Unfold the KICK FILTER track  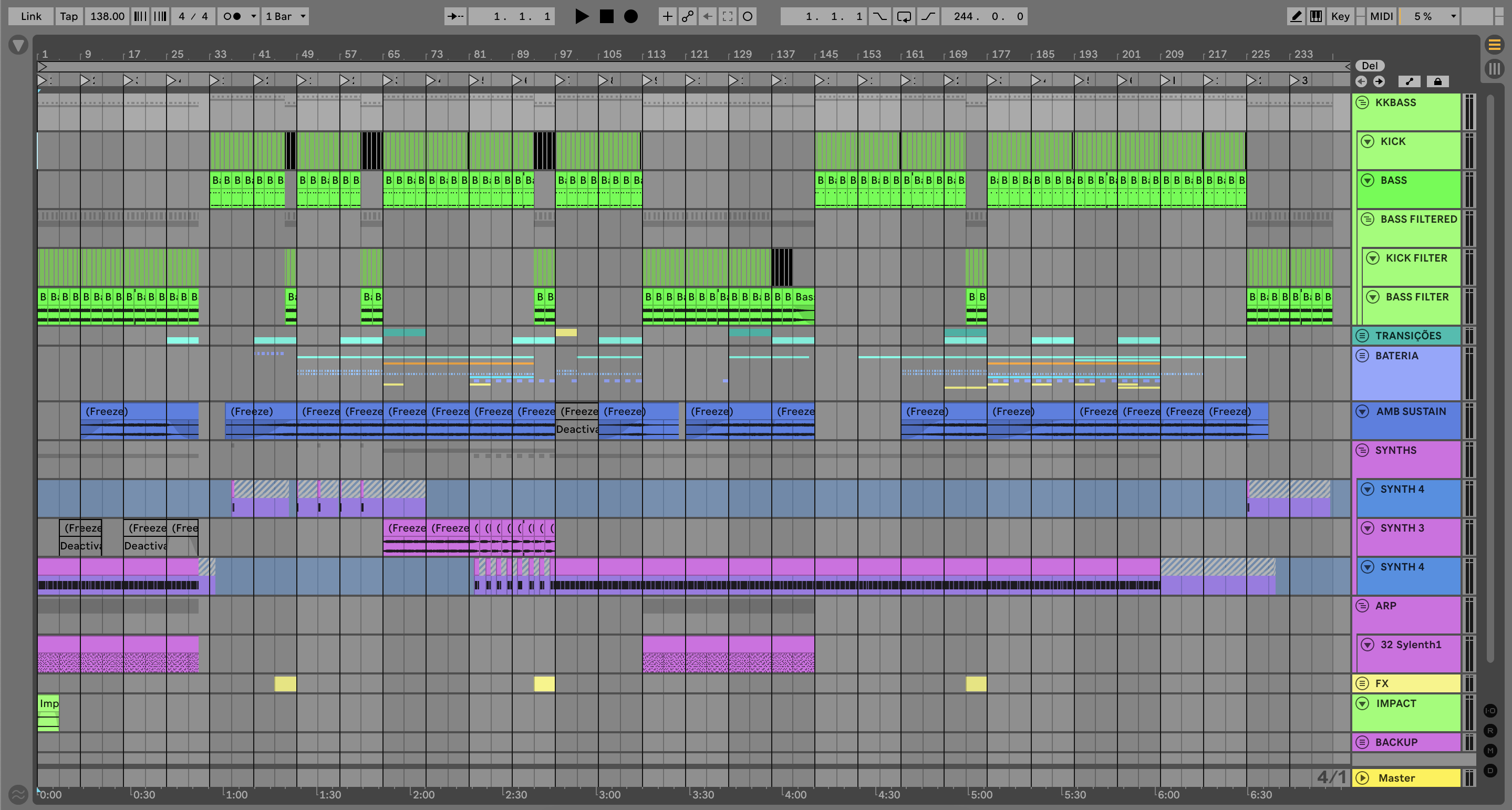pos(1372,258)
